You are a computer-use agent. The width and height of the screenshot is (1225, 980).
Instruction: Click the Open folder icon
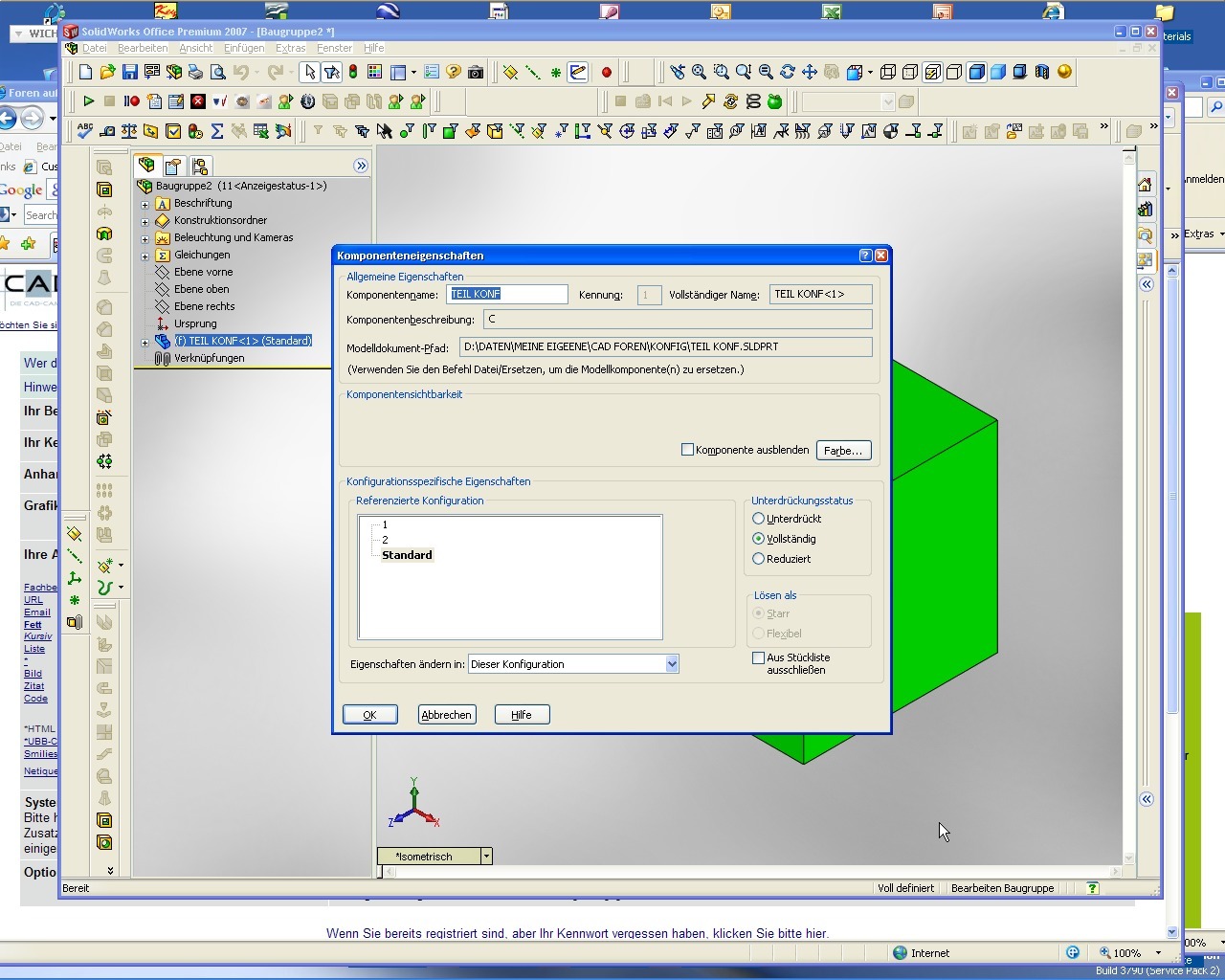[x=107, y=72]
